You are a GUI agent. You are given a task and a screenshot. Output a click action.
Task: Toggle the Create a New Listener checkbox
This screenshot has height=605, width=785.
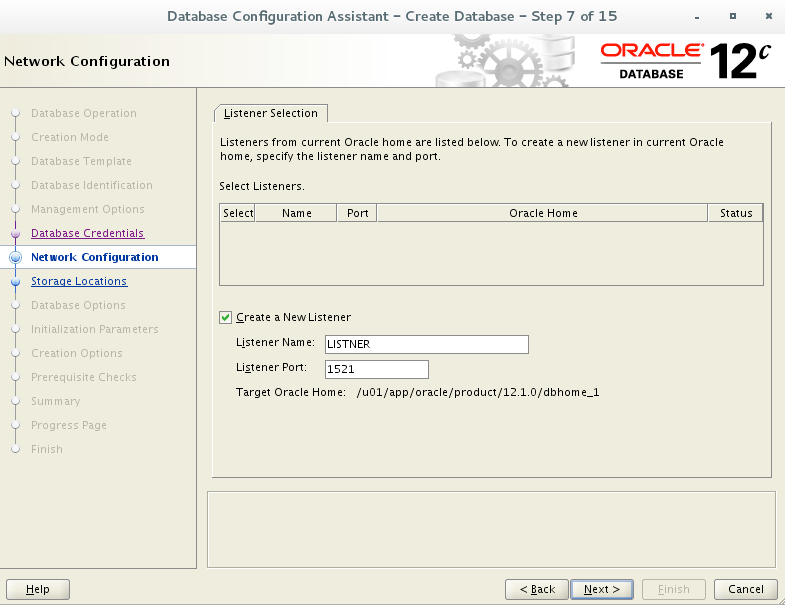(x=225, y=318)
